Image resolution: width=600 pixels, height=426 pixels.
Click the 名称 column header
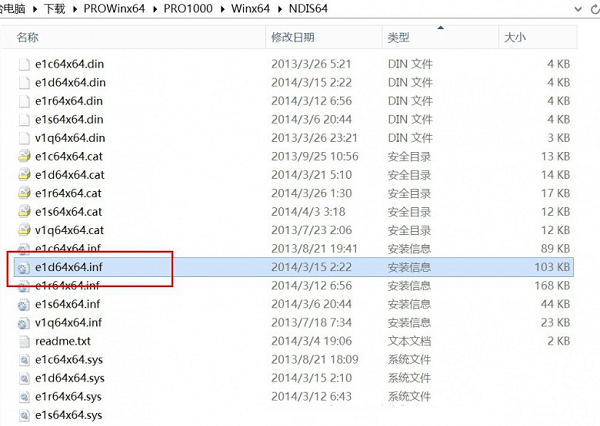[x=28, y=37]
